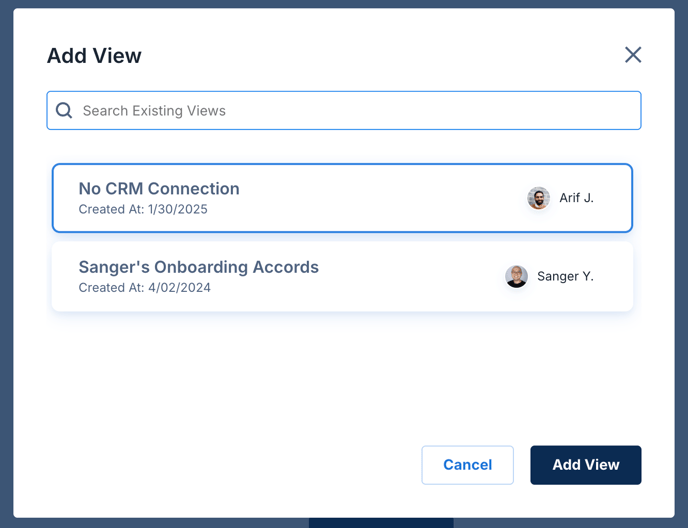Click the "Sanger's Onboarding Accords" title text
This screenshot has width=688, height=528.
tap(198, 267)
